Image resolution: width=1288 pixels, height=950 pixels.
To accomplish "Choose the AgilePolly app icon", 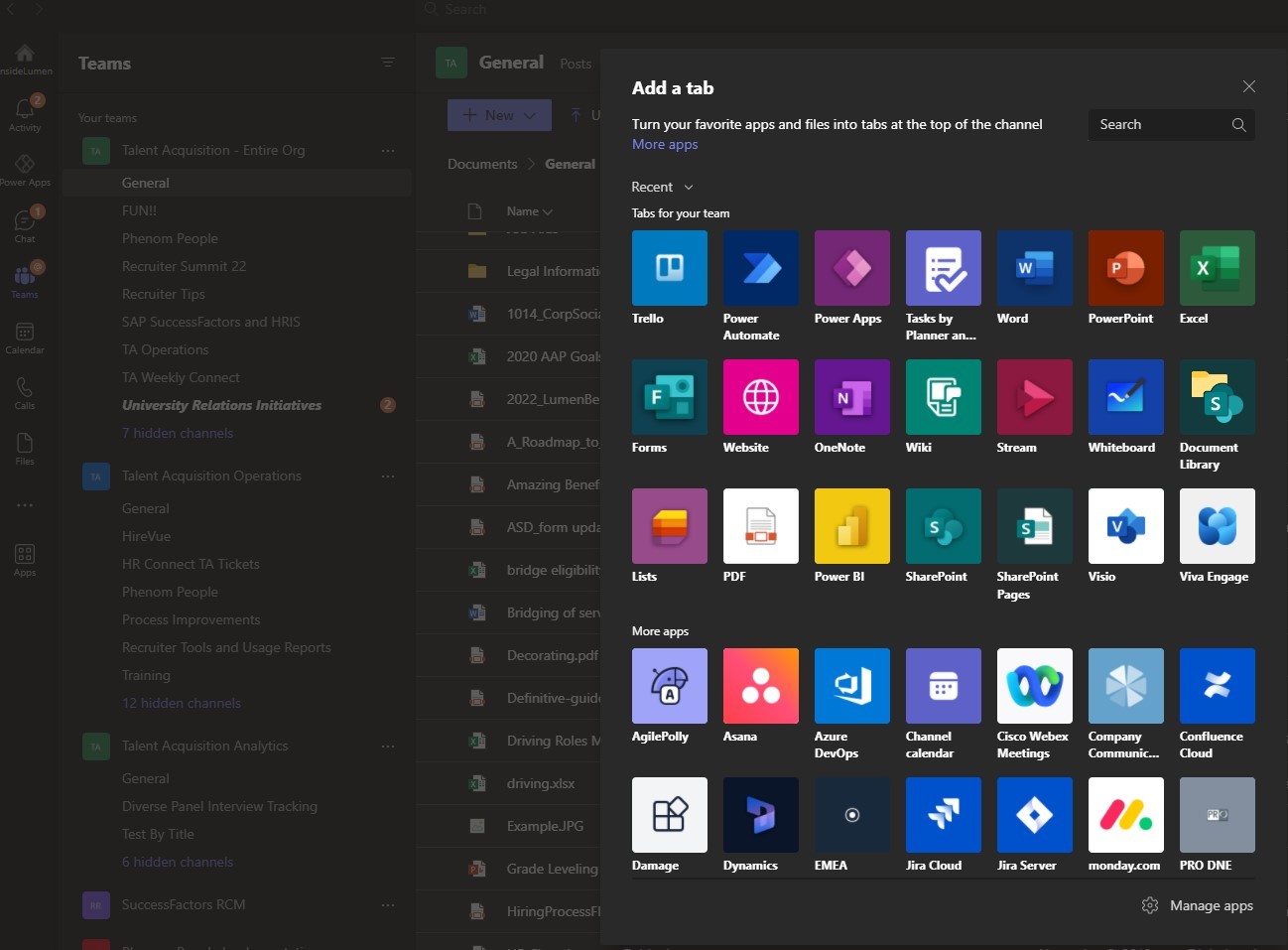I will (x=669, y=686).
